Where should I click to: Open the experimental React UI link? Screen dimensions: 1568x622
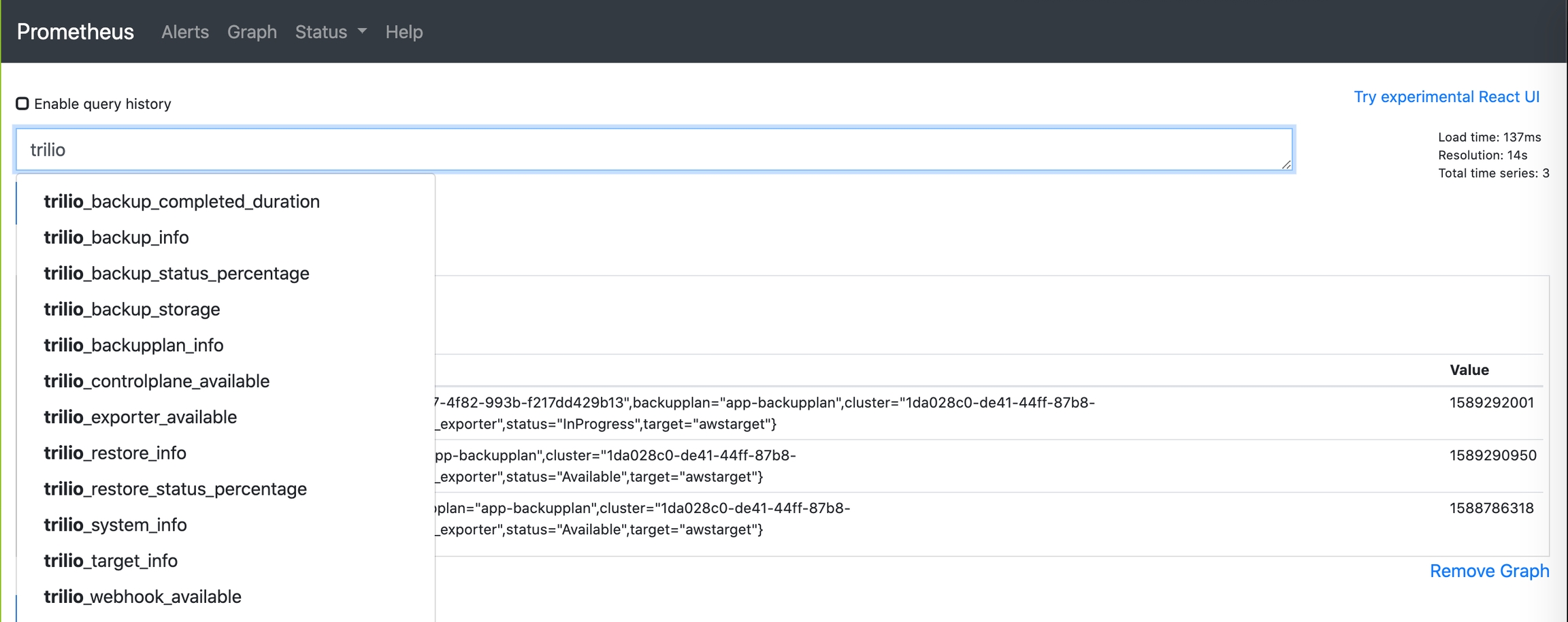pos(1446,97)
